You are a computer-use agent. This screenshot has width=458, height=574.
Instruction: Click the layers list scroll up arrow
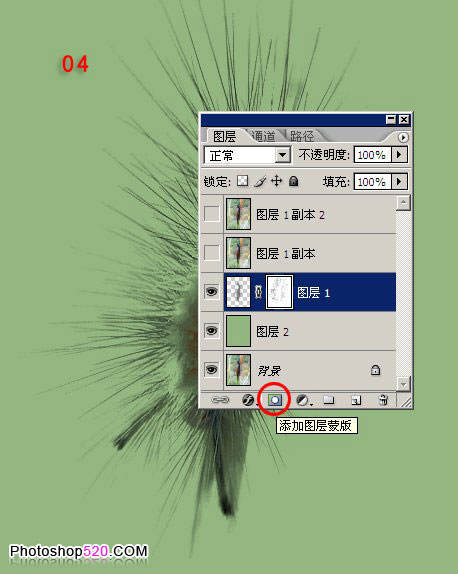[x=403, y=202]
